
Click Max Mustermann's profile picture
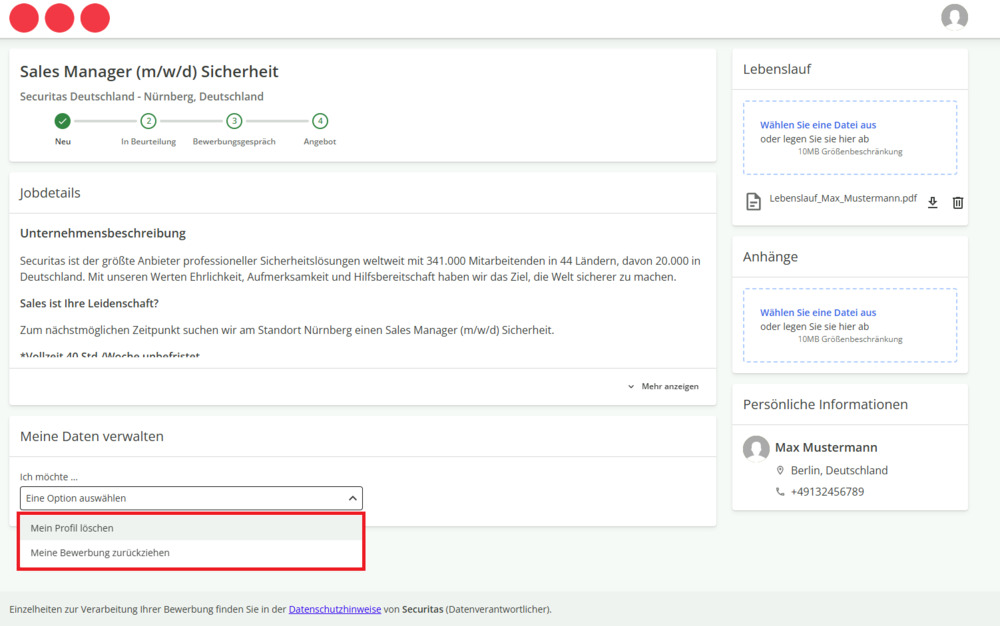click(756, 448)
